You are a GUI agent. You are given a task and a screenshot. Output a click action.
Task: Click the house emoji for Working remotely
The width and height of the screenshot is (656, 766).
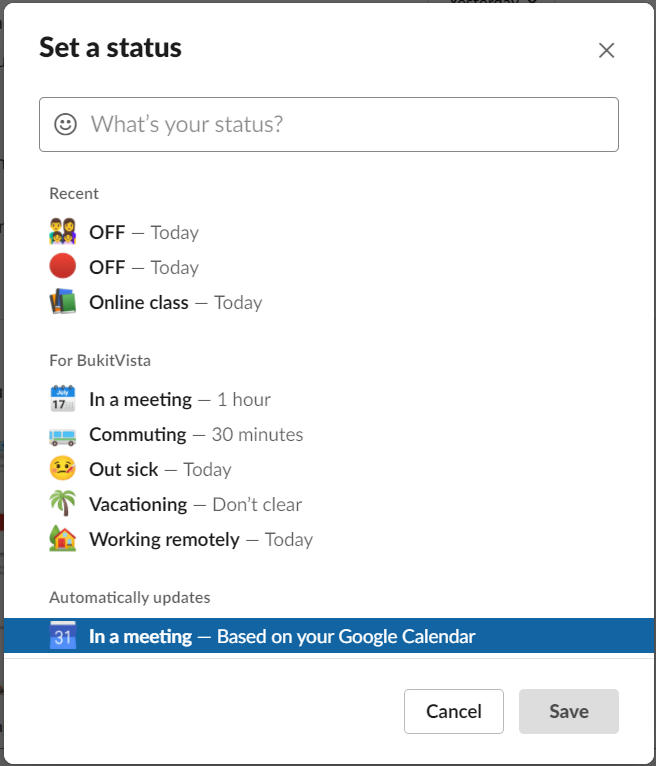point(63,539)
